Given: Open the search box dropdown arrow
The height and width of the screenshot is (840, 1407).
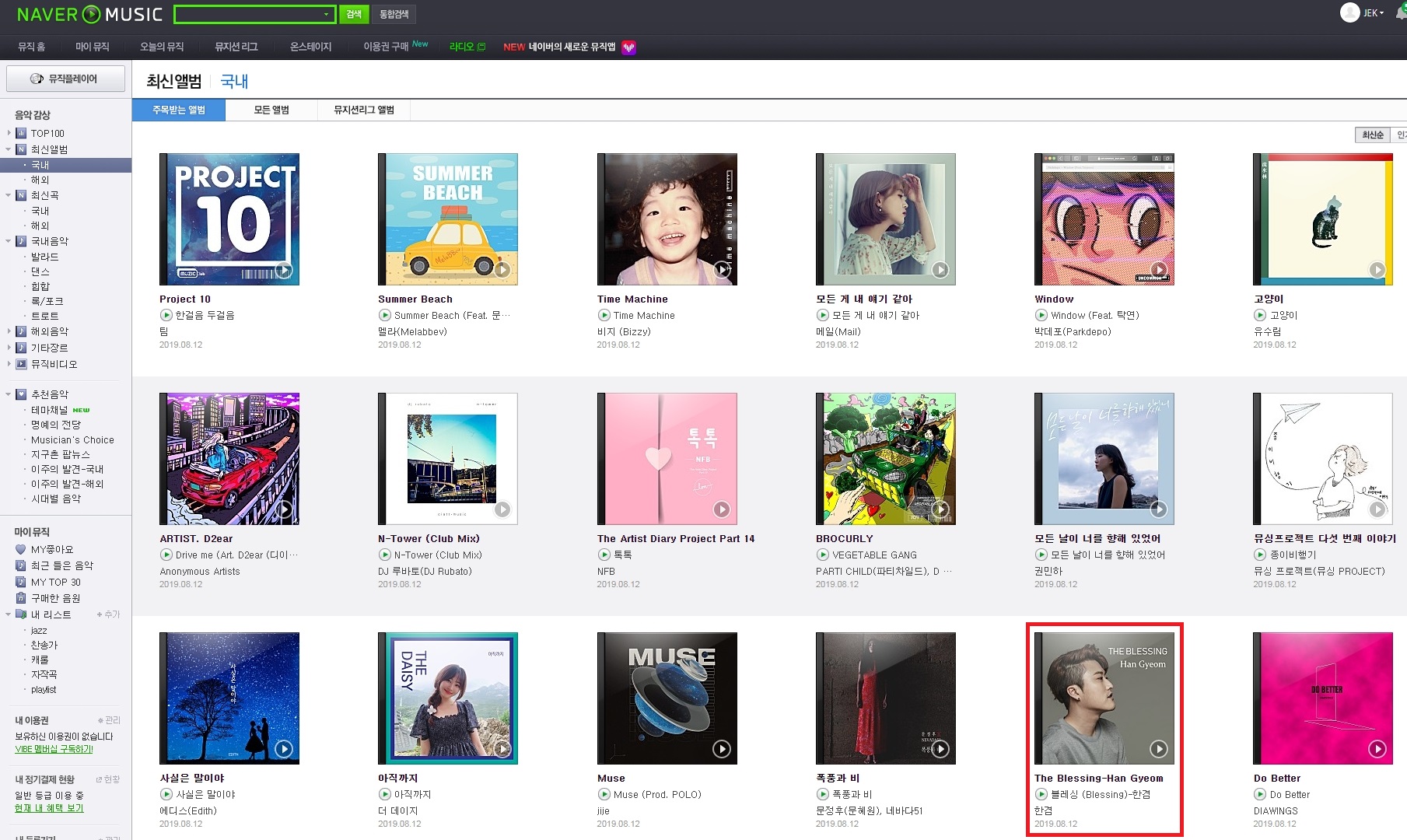Looking at the screenshot, I should 326,14.
